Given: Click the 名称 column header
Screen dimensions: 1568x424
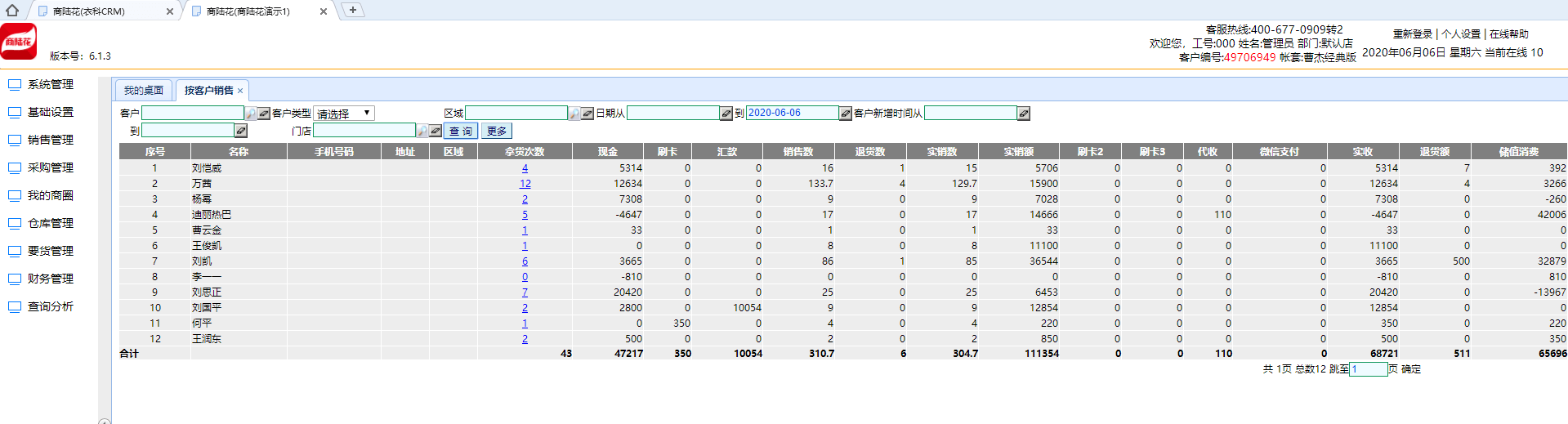Looking at the screenshot, I should (x=239, y=151).
